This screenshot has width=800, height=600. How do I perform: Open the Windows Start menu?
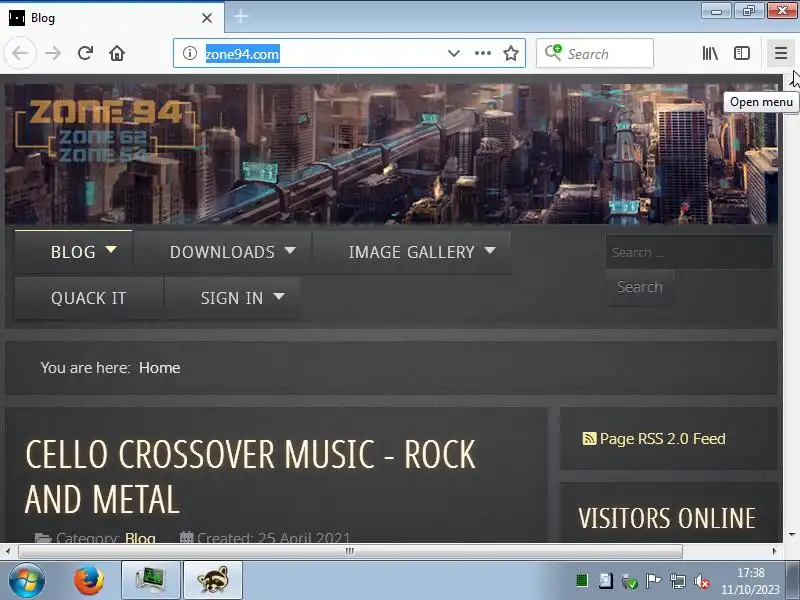(27, 581)
